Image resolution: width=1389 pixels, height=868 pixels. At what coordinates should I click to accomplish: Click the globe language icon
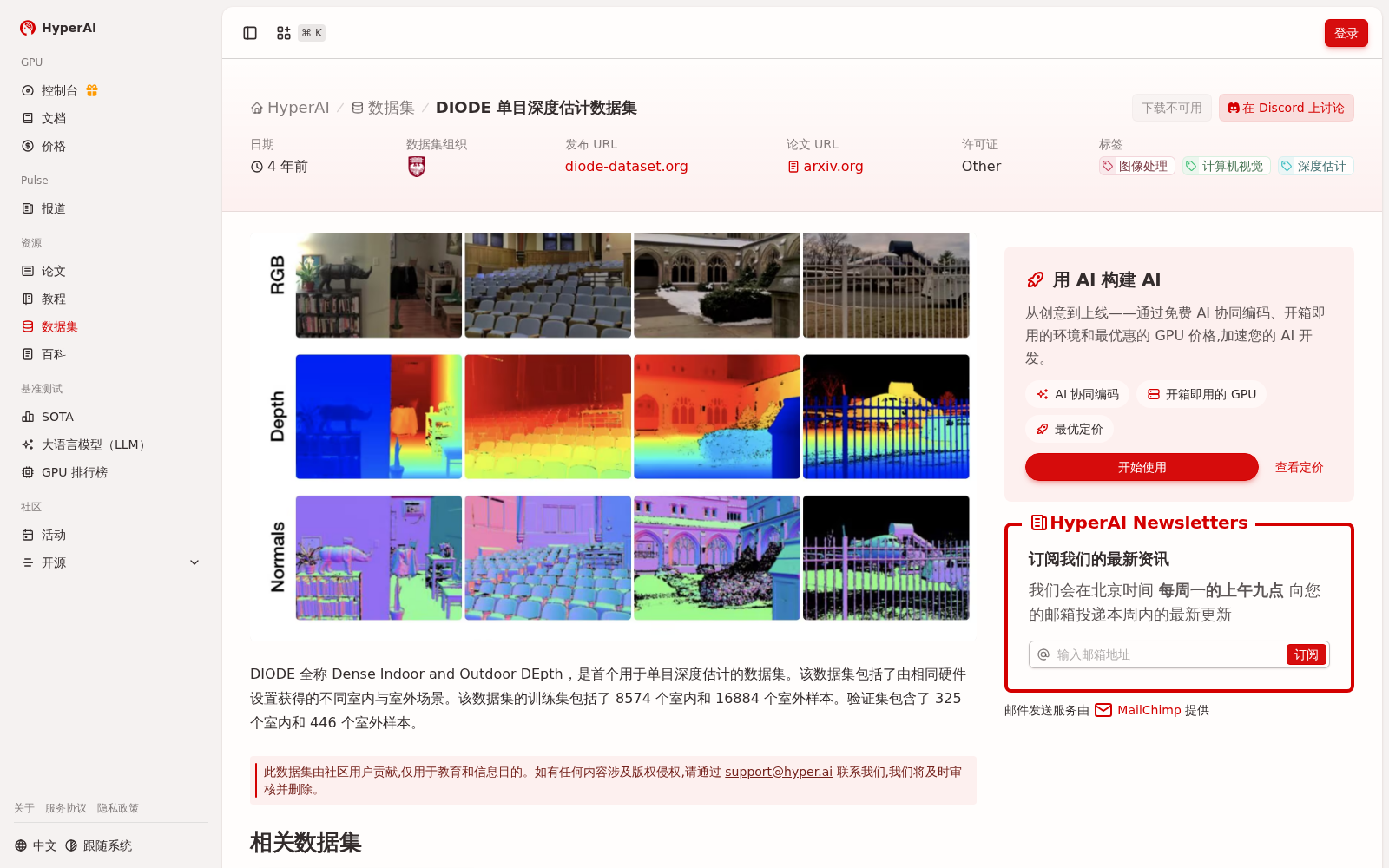click(21, 845)
